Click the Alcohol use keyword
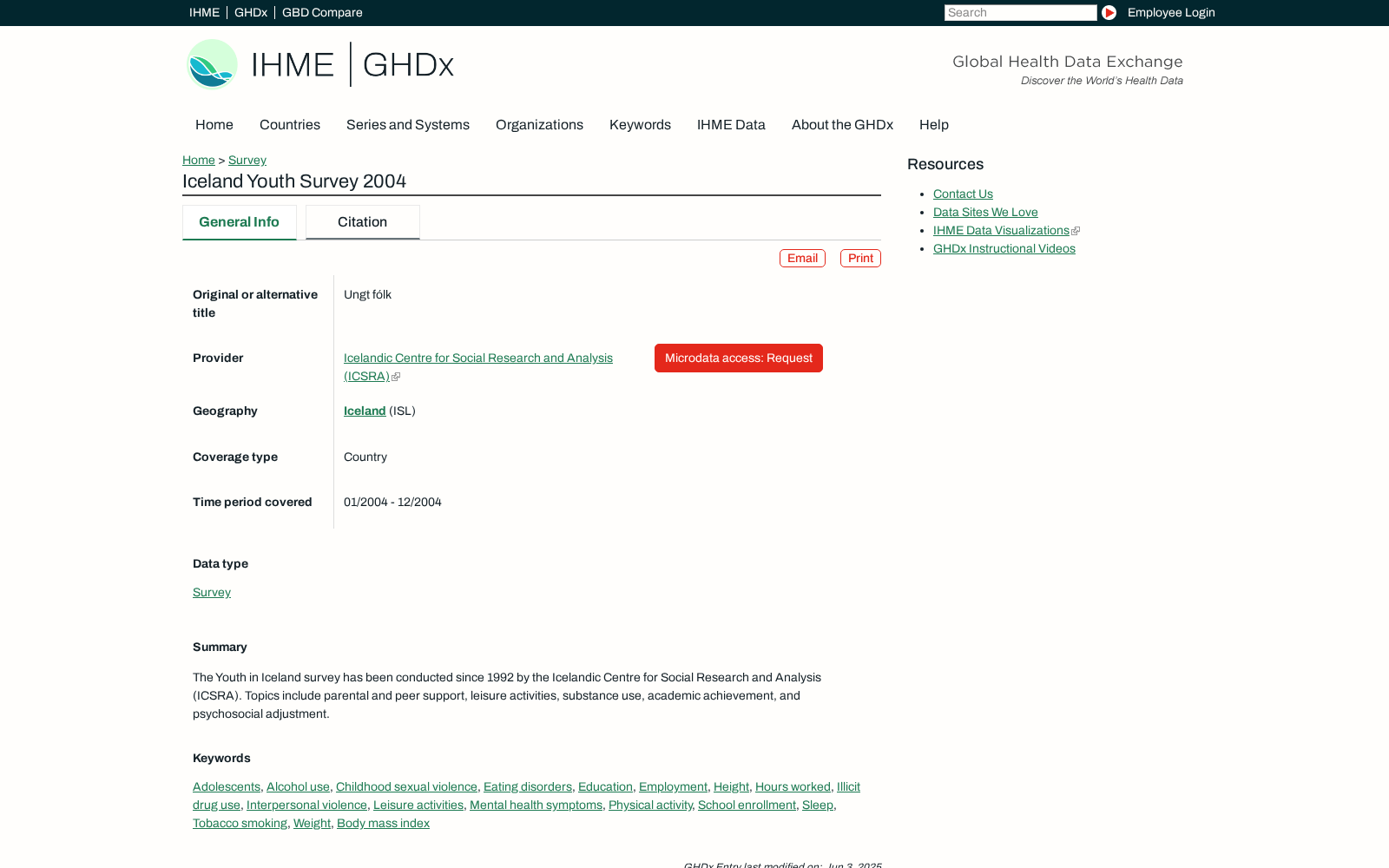1389x868 pixels. (x=298, y=786)
